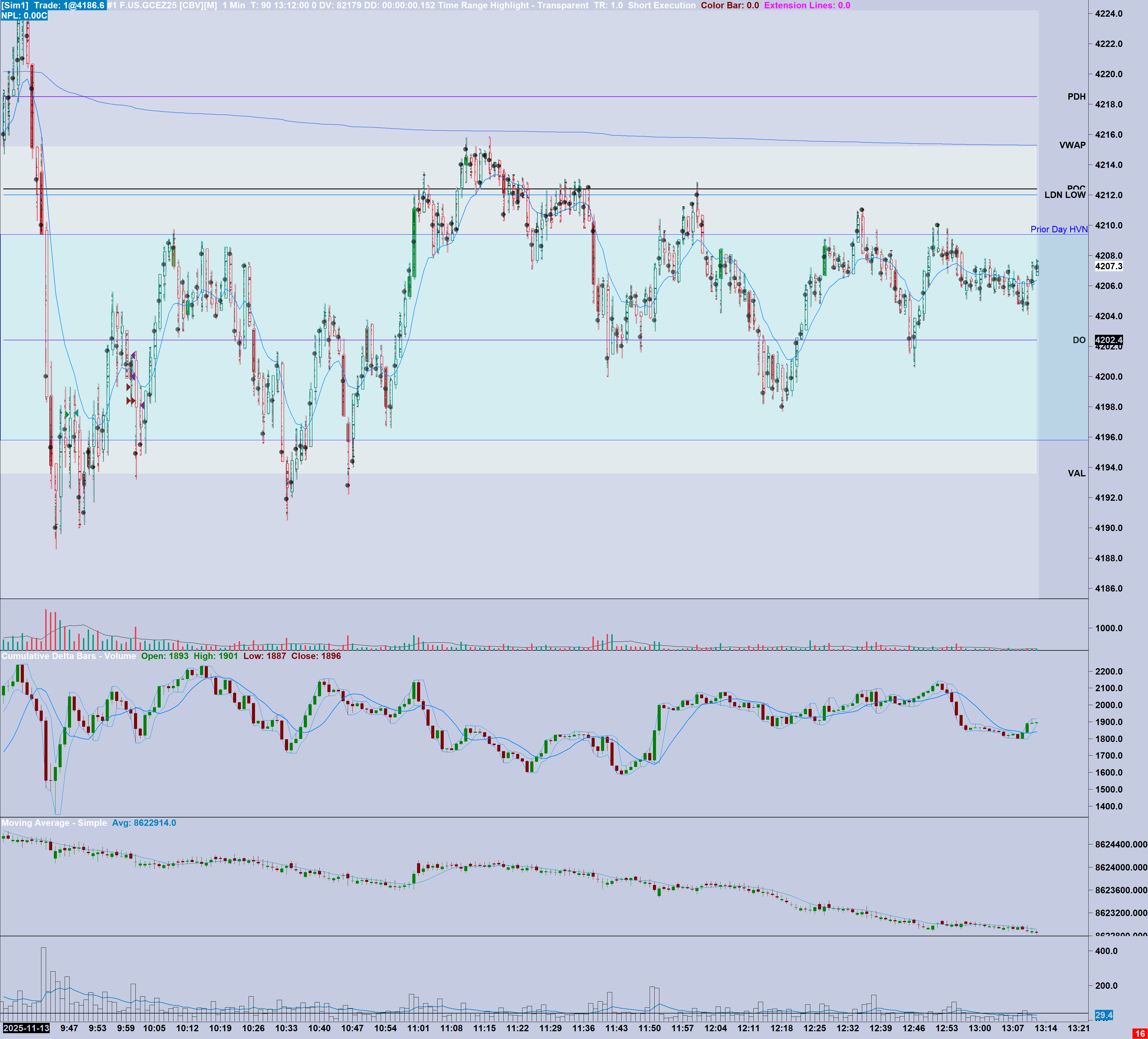Select the Cumulative Delta Bars - Volume title
Viewport: 1148px width, 1039px height.
pyautogui.click(x=68, y=656)
